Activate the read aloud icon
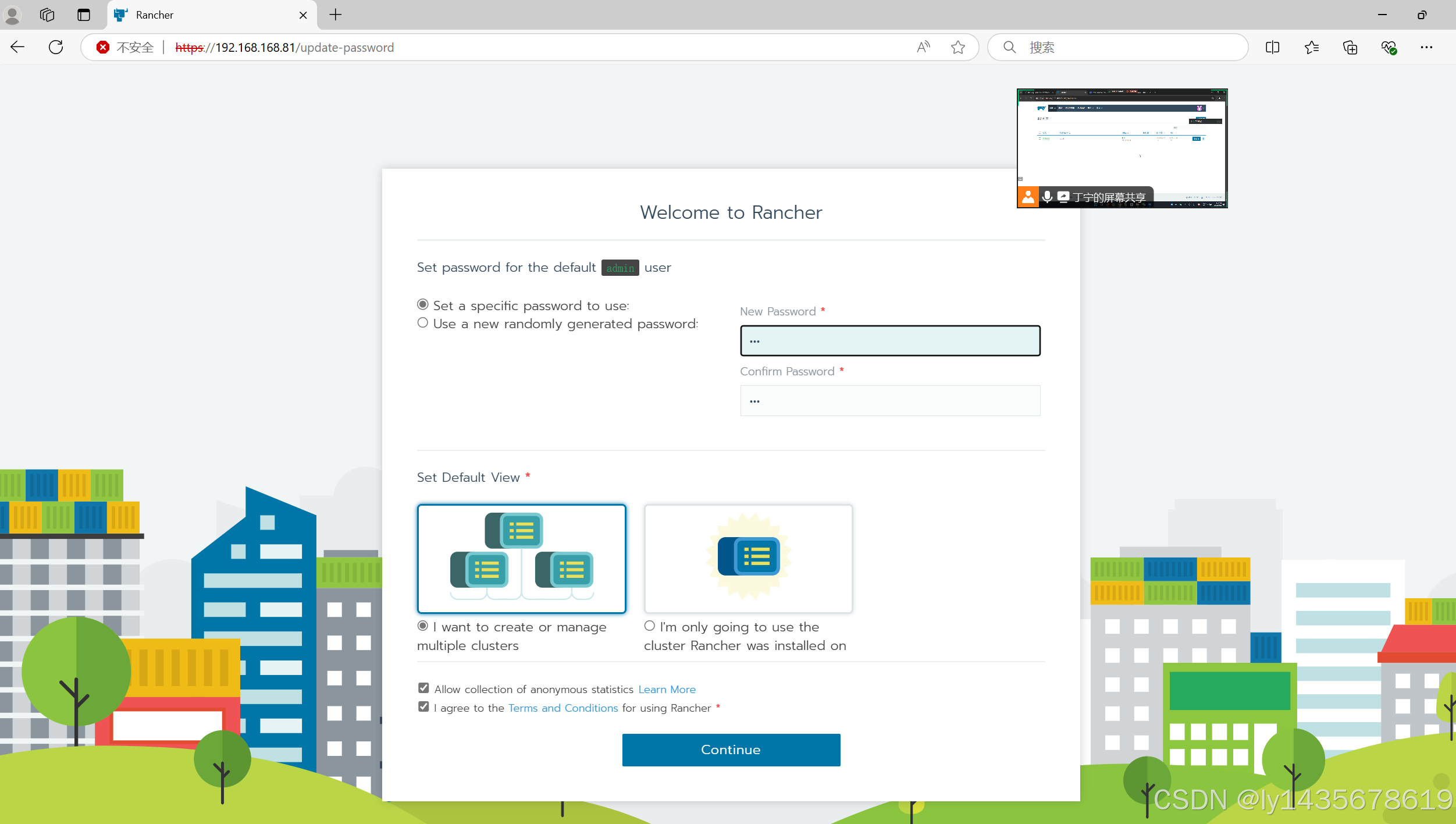 coord(923,47)
